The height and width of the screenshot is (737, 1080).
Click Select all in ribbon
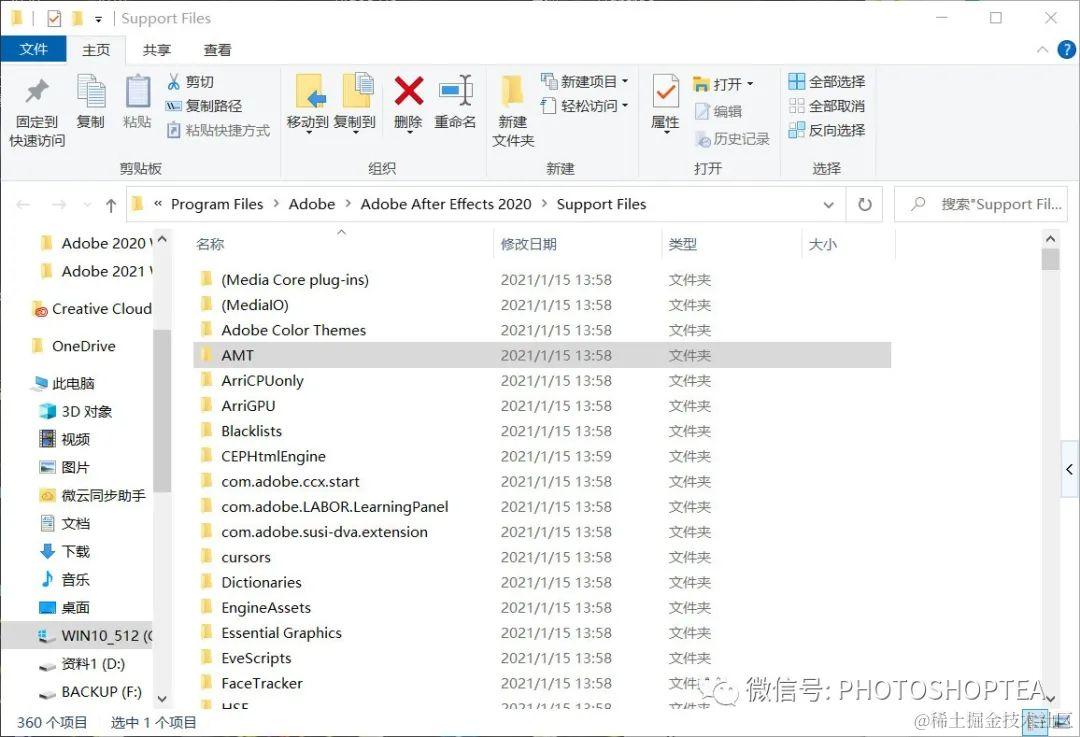[827, 82]
